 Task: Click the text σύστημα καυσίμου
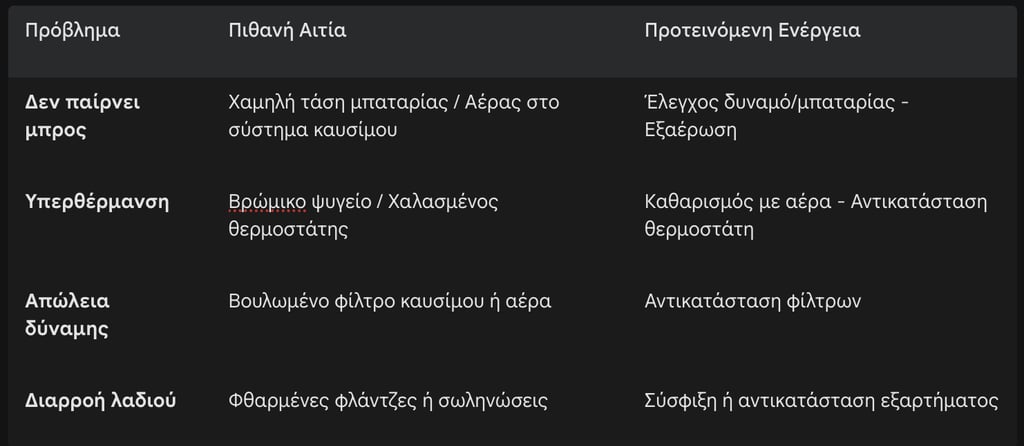(x=313, y=130)
